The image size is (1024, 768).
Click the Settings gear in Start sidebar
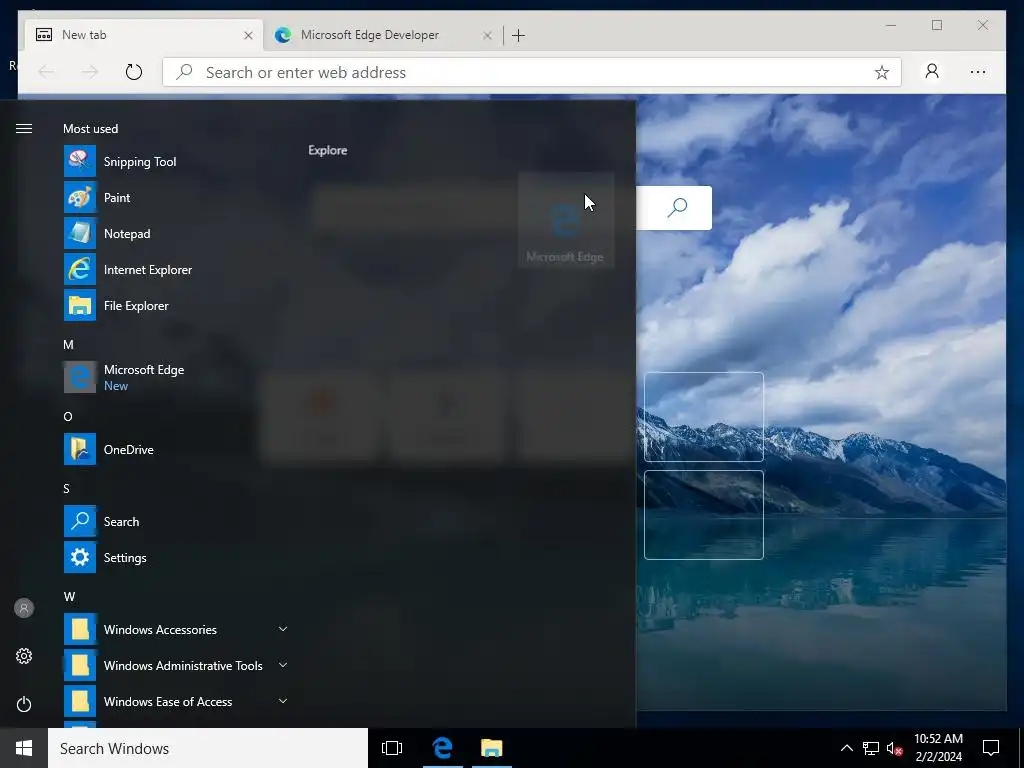[x=24, y=656]
